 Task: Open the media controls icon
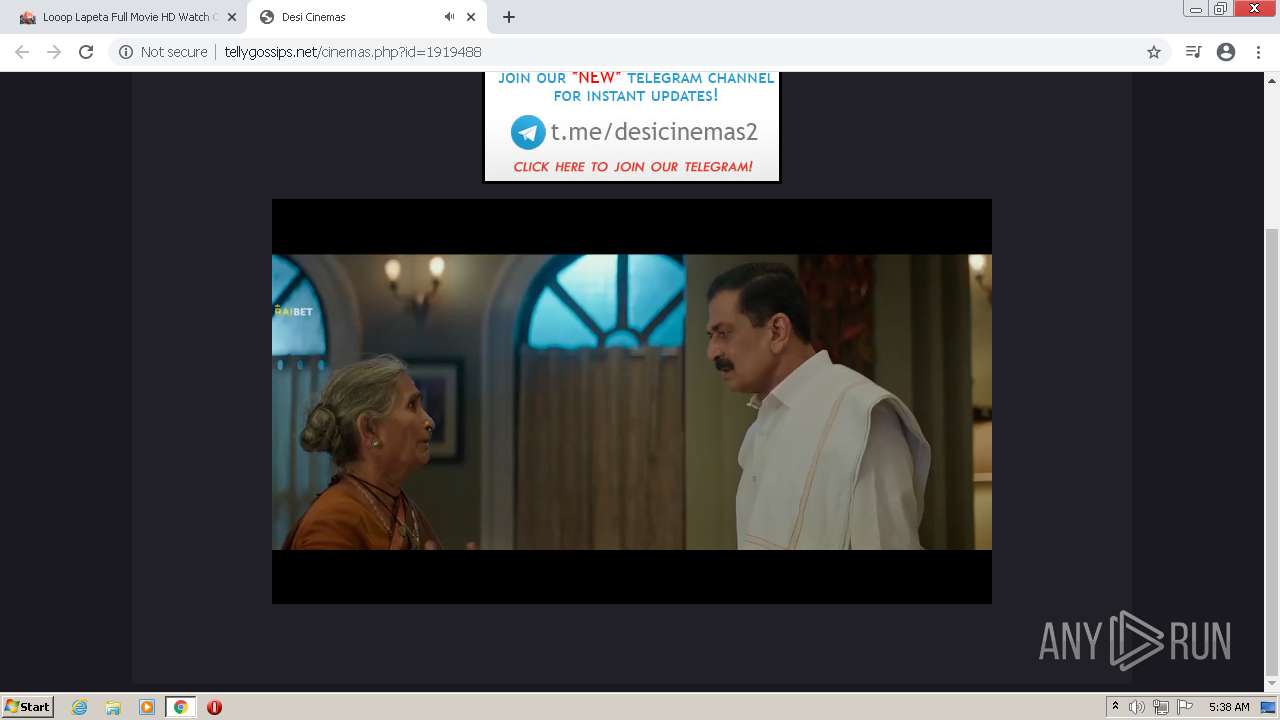[x=1193, y=52]
